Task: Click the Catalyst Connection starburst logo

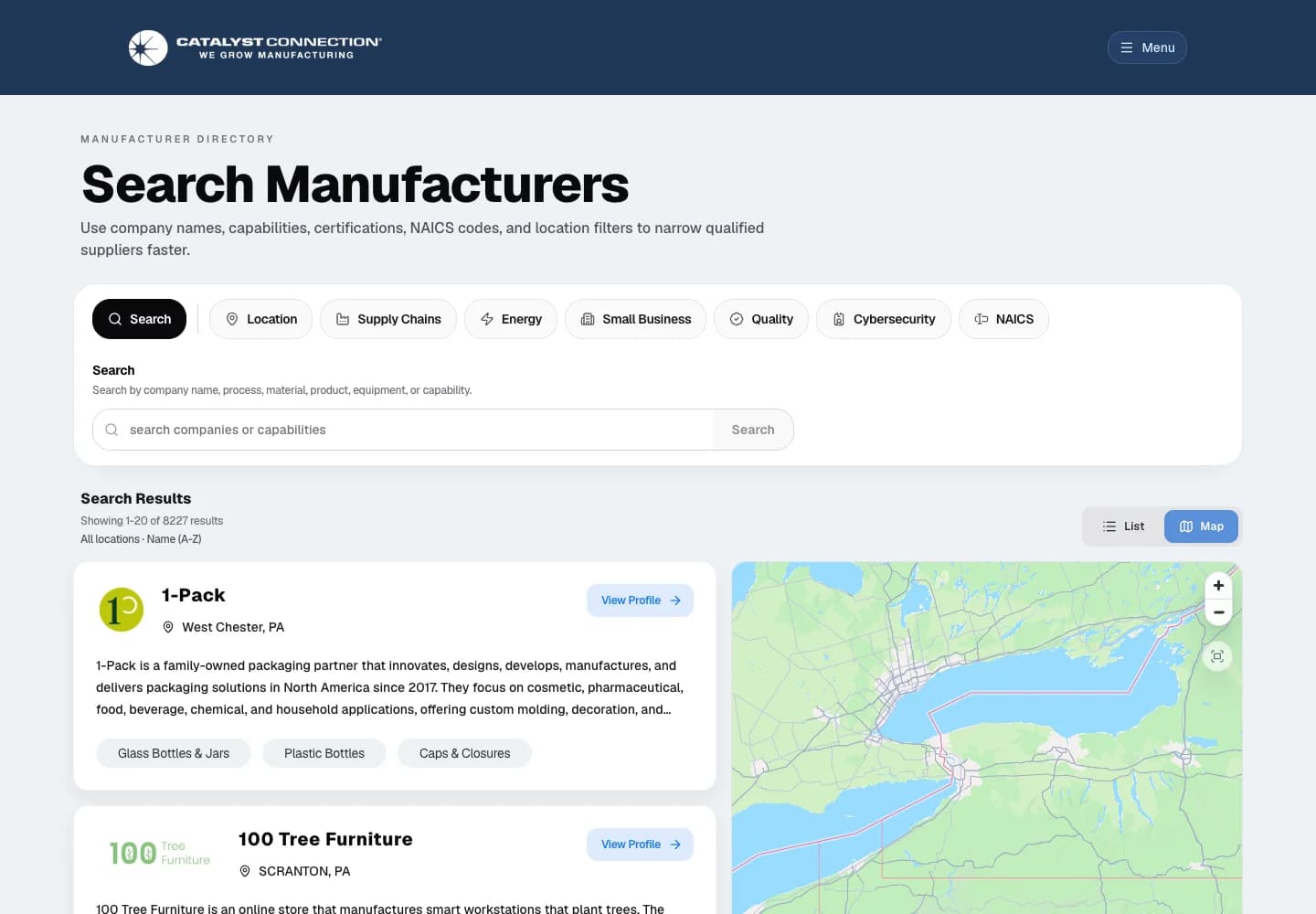Action: (148, 48)
